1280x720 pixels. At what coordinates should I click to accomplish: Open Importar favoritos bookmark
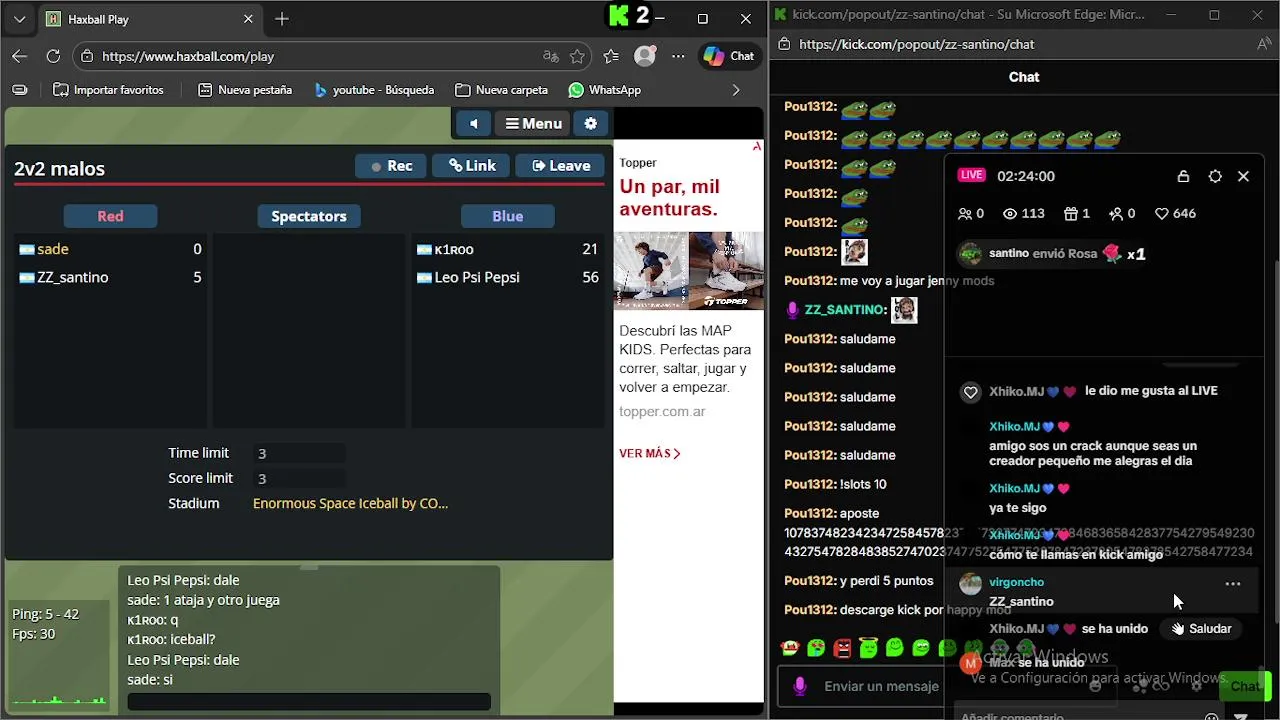(108, 90)
